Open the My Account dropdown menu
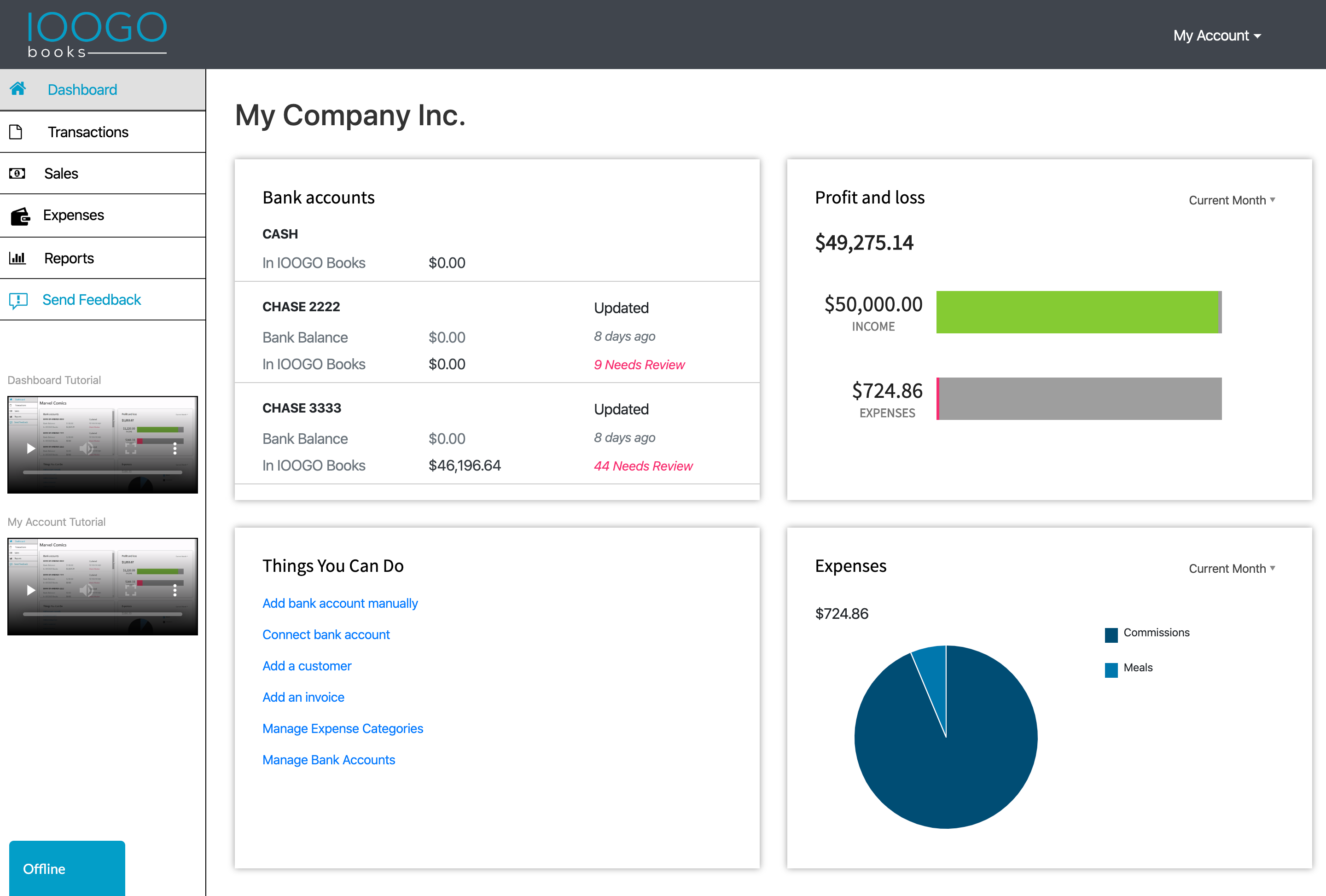1326x896 pixels. 1216,35
